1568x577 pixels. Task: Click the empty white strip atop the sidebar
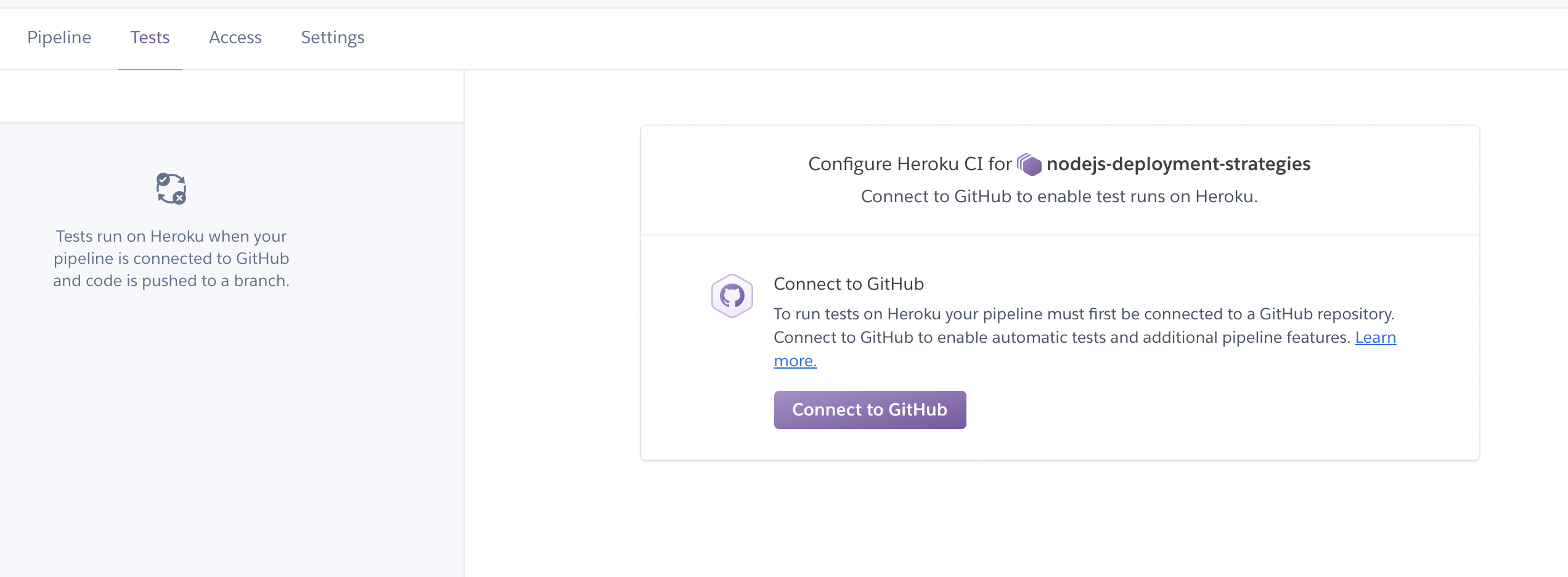click(x=232, y=97)
